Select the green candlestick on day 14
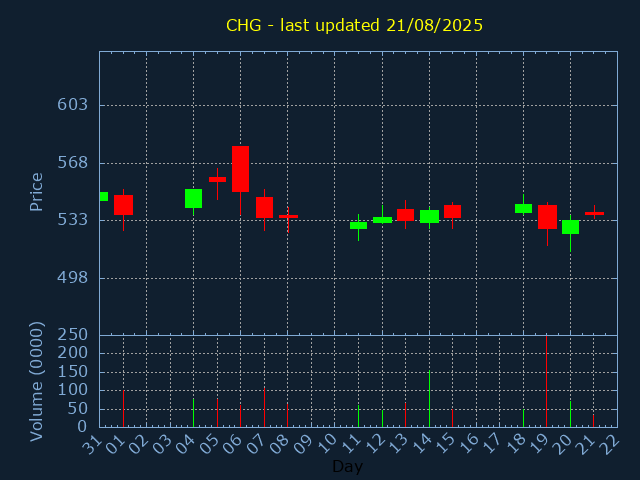The image size is (640, 480). tap(429, 216)
